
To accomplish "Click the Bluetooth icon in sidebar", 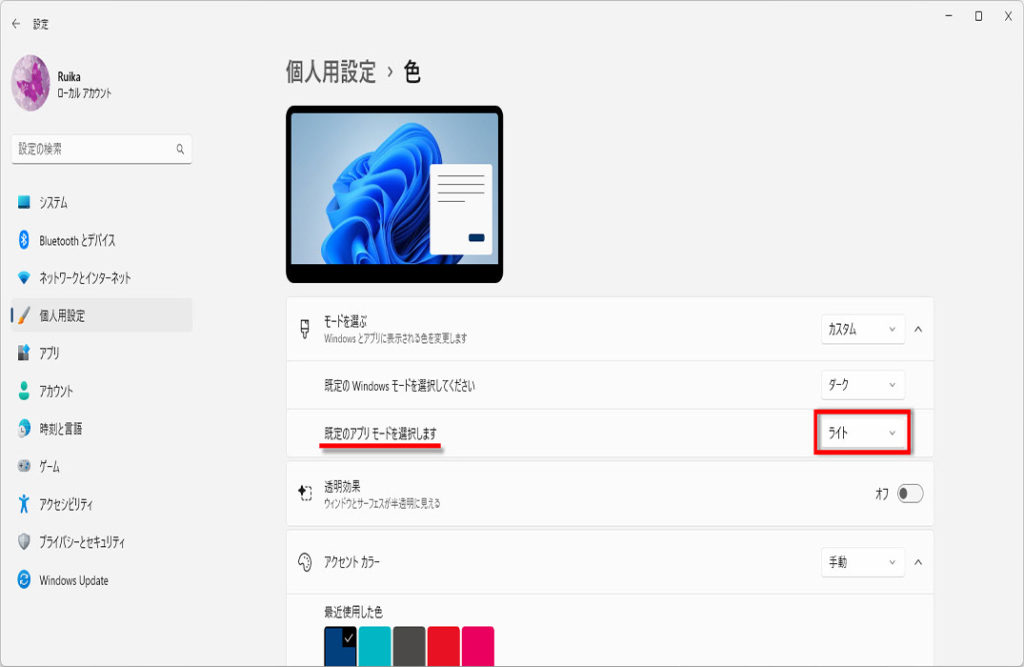I will (x=24, y=240).
